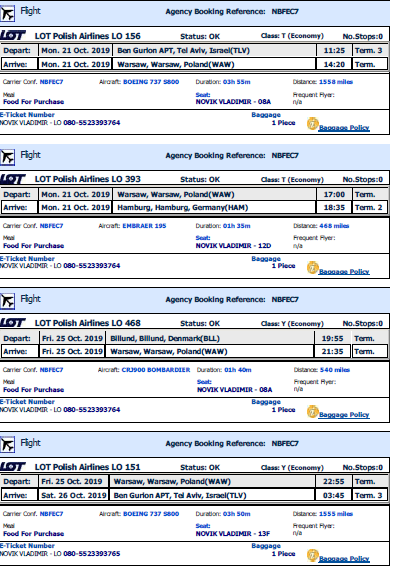
Task: Click distance '1558 miles'
Action: coord(336,82)
